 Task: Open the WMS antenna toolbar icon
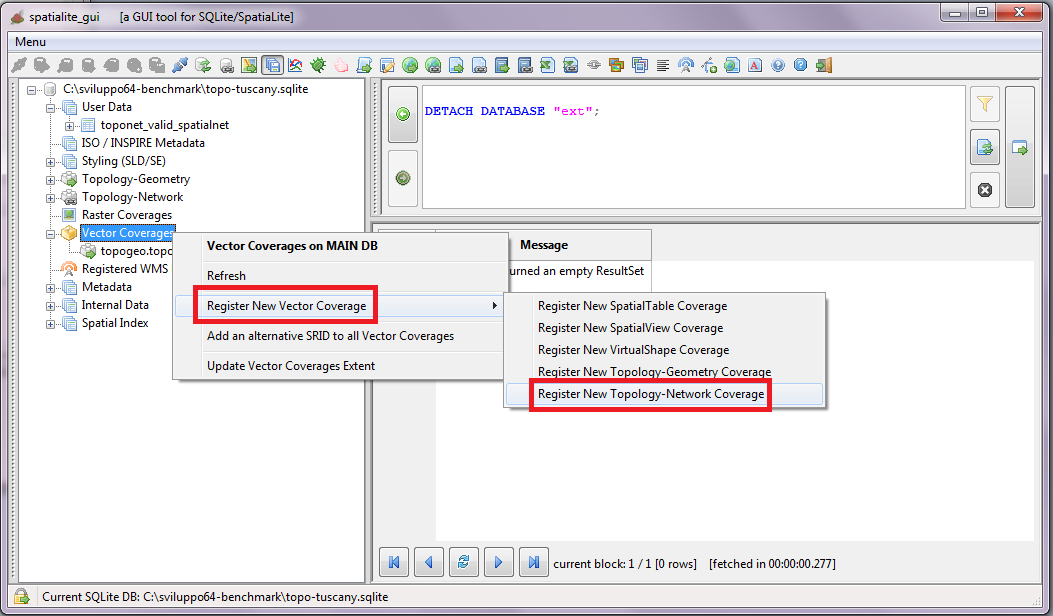pos(686,65)
